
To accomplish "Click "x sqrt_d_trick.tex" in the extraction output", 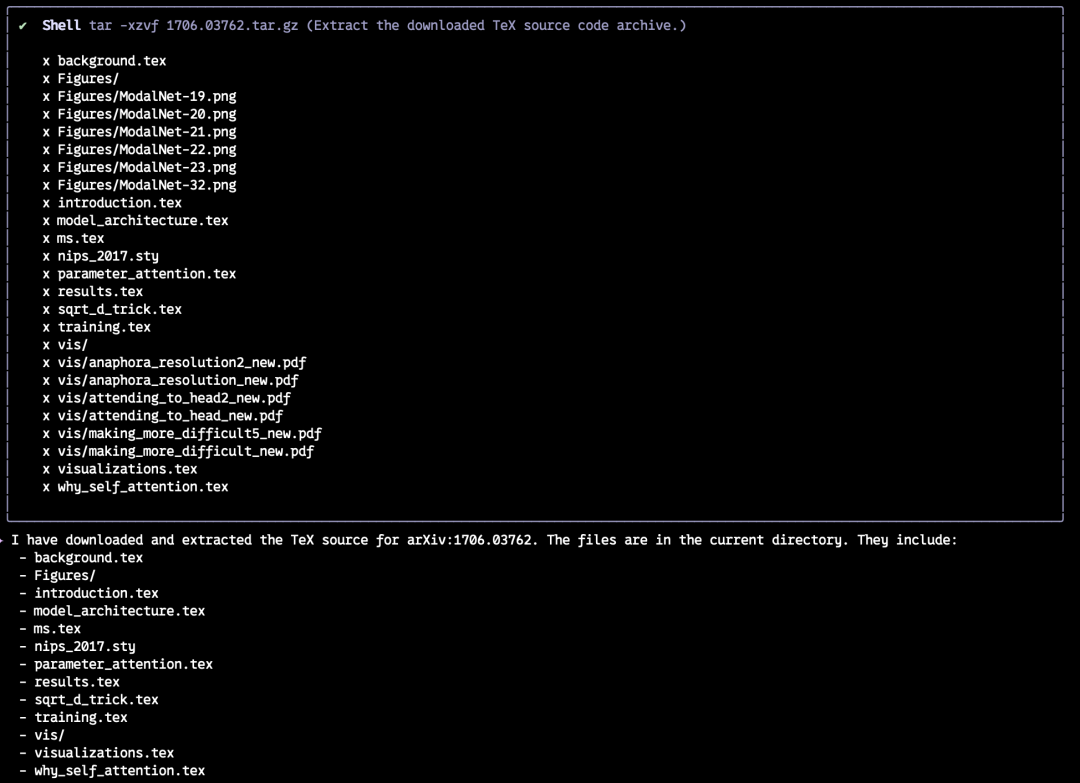I will 112,309.
